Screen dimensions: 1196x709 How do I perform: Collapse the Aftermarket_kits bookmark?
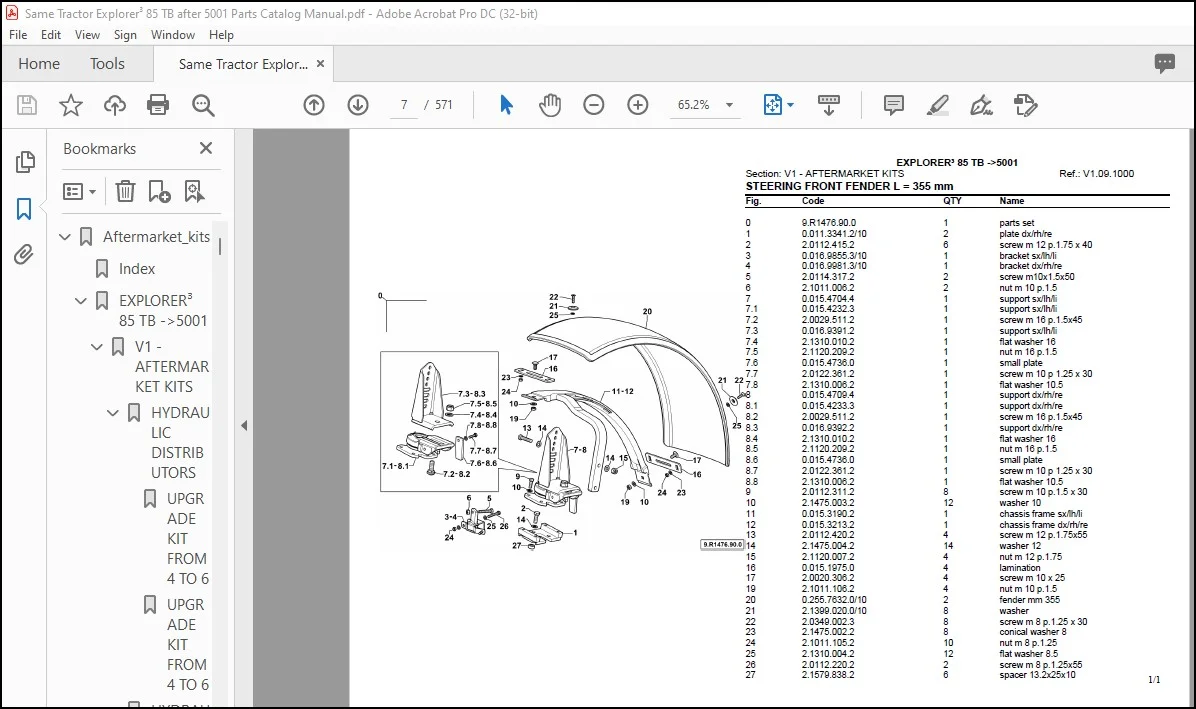65,237
